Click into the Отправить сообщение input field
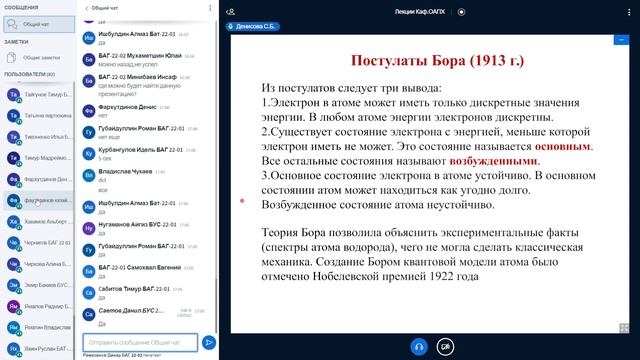The width and height of the screenshot is (640, 360). click(x=140, y=342)
